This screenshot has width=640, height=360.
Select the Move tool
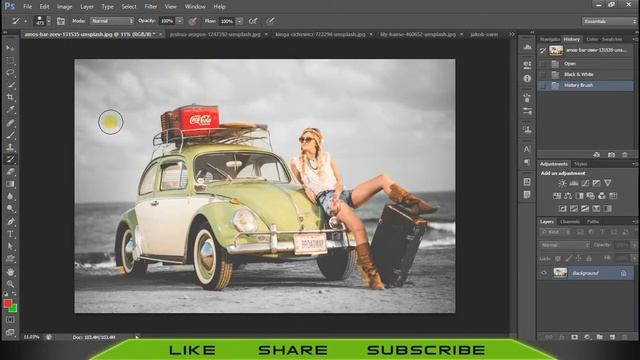10,48
